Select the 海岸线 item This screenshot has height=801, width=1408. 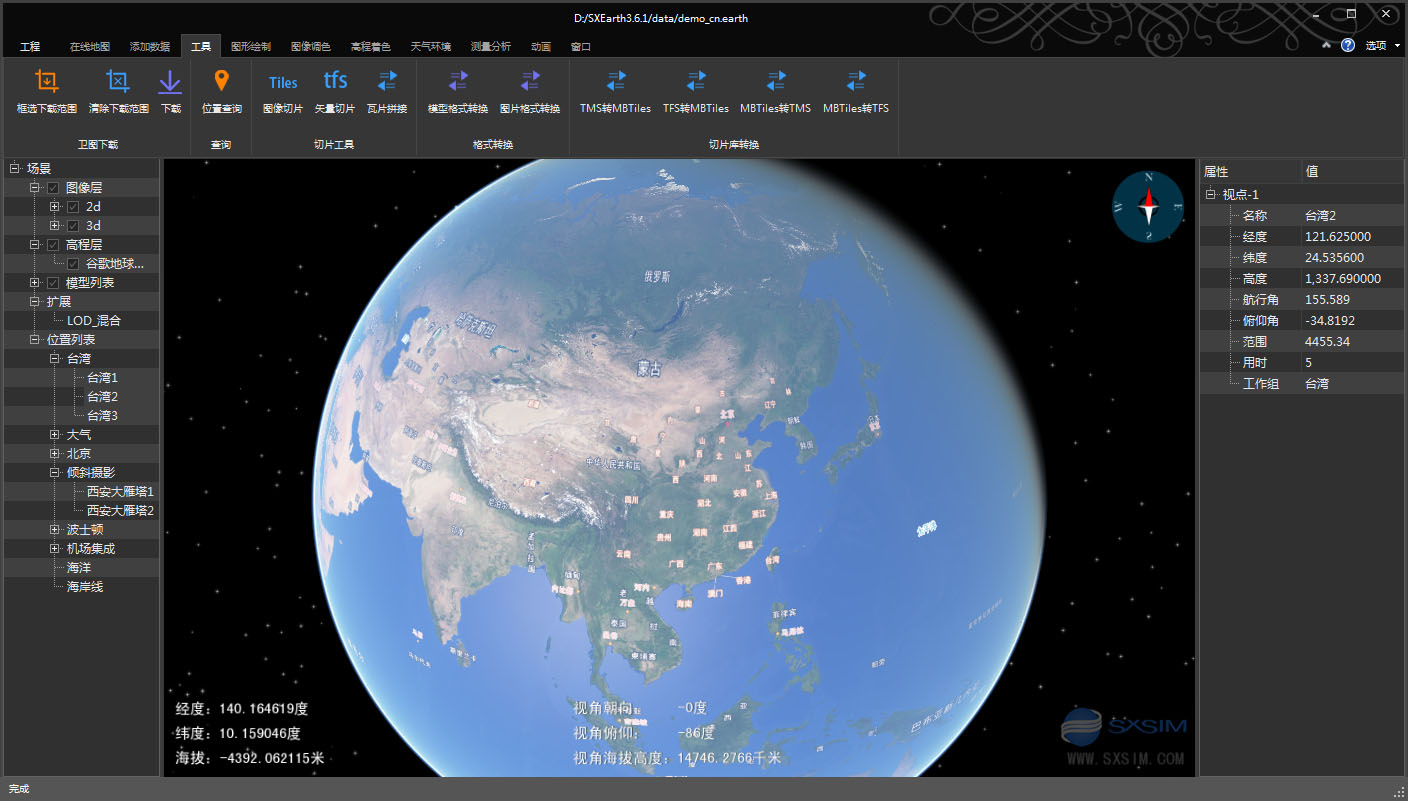point(85,586)
